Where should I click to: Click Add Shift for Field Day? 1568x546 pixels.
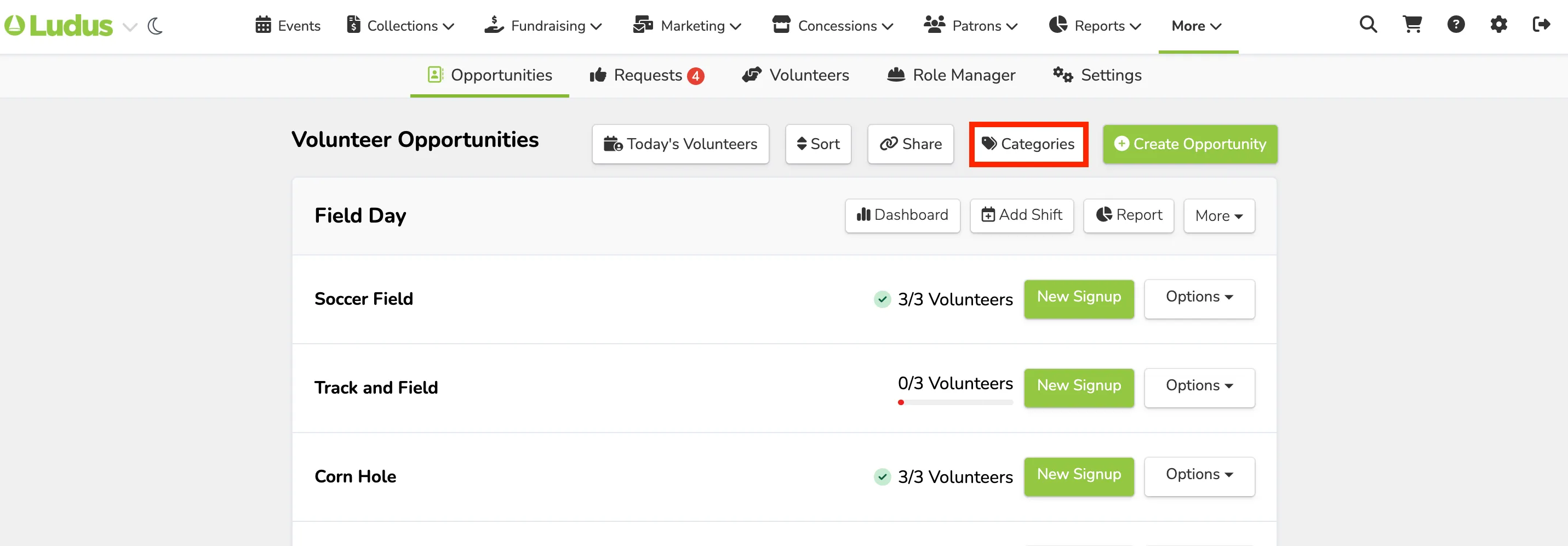point(1022,215)
